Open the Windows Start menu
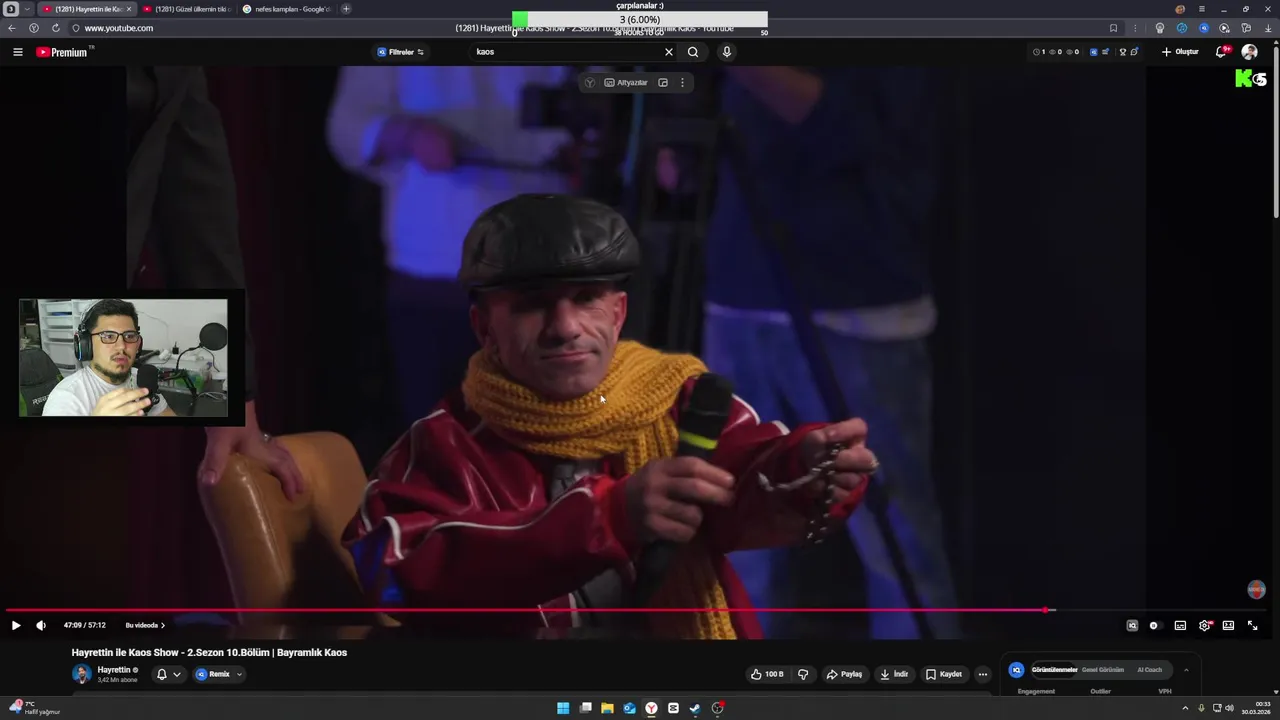The image size is (1280, 720). click(x=563, y=708)
